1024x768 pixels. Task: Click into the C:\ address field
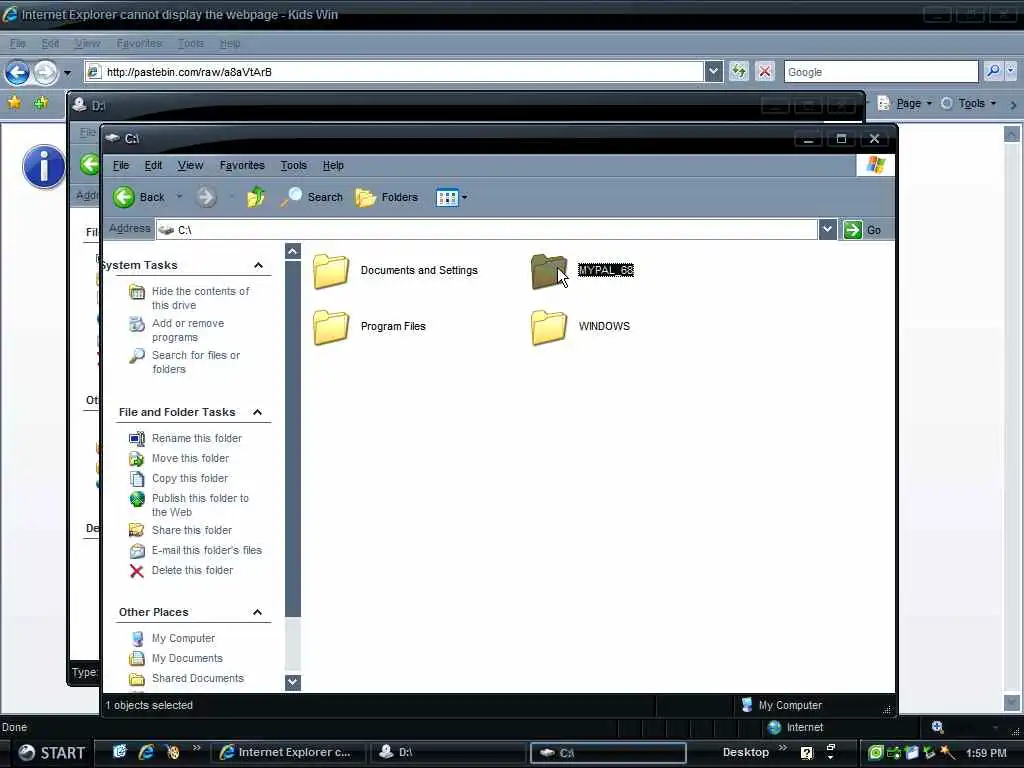coord(487,230)
